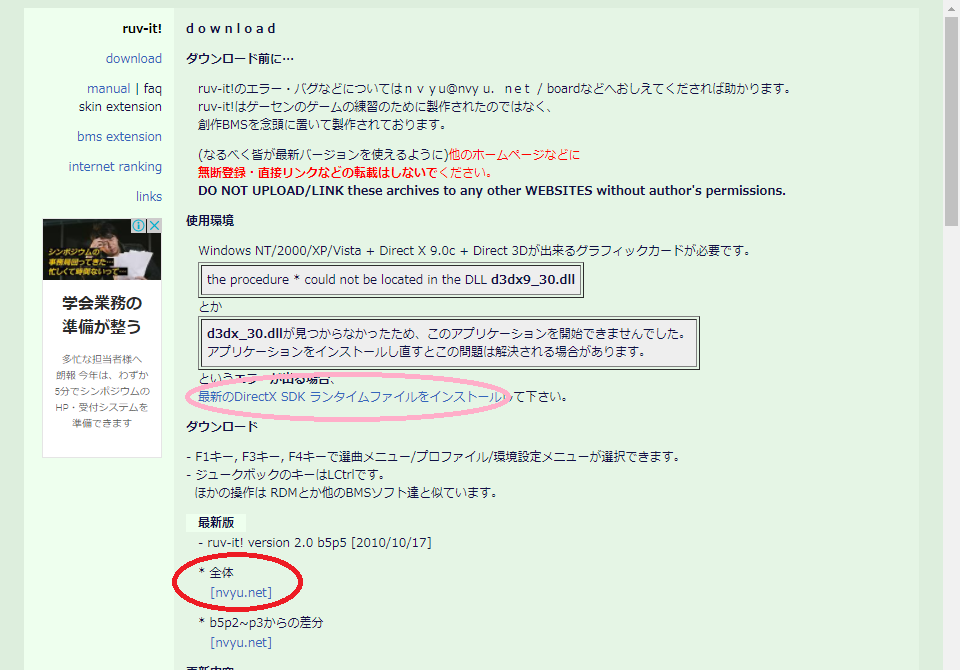Download the b5p2~p3 diff via nvyu.net
Image resolution: width=960 pixels, height=670 pixels.
(x=241, y=642)
